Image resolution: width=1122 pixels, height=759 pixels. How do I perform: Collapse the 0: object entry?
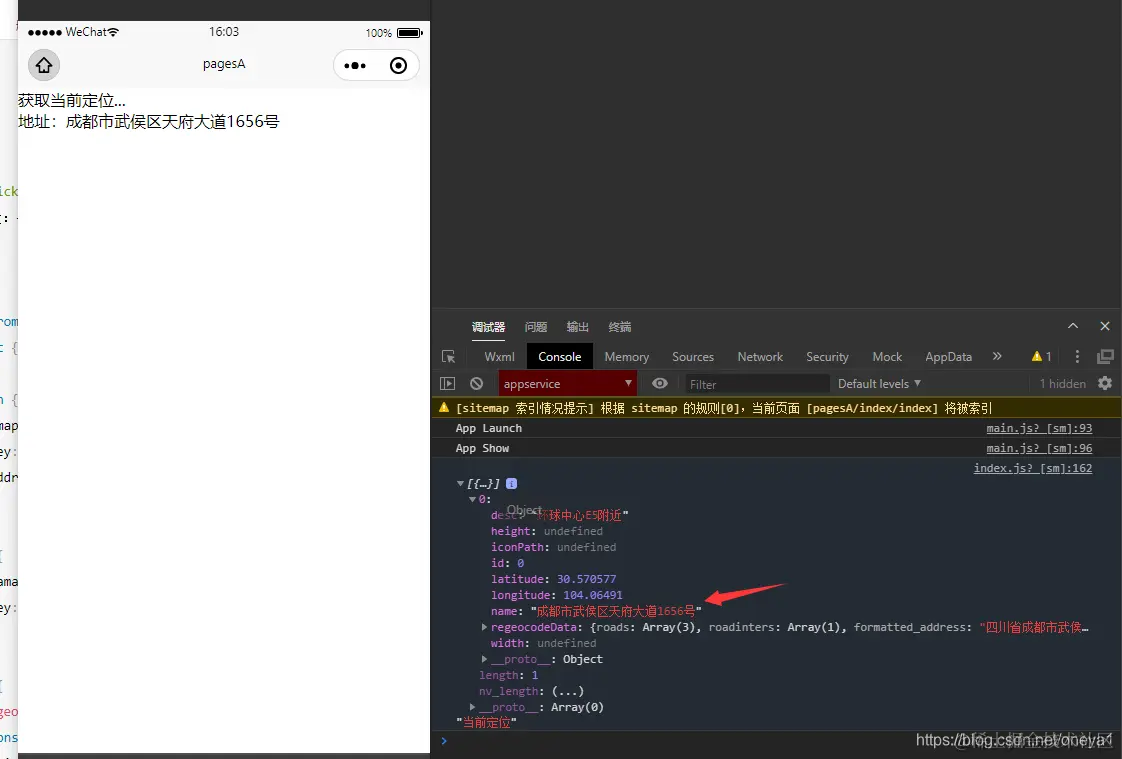click(472, 499)
